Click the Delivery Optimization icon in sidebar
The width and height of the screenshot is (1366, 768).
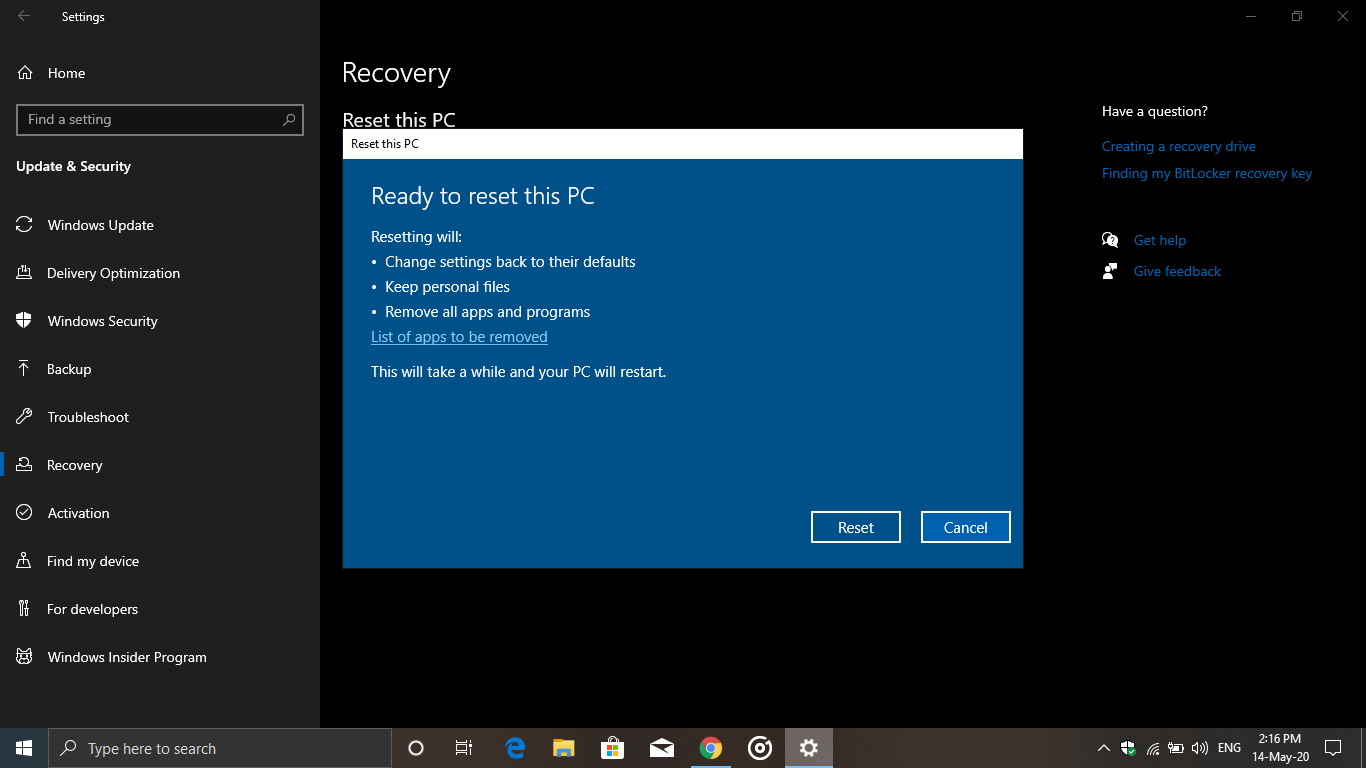click(24, 273)
